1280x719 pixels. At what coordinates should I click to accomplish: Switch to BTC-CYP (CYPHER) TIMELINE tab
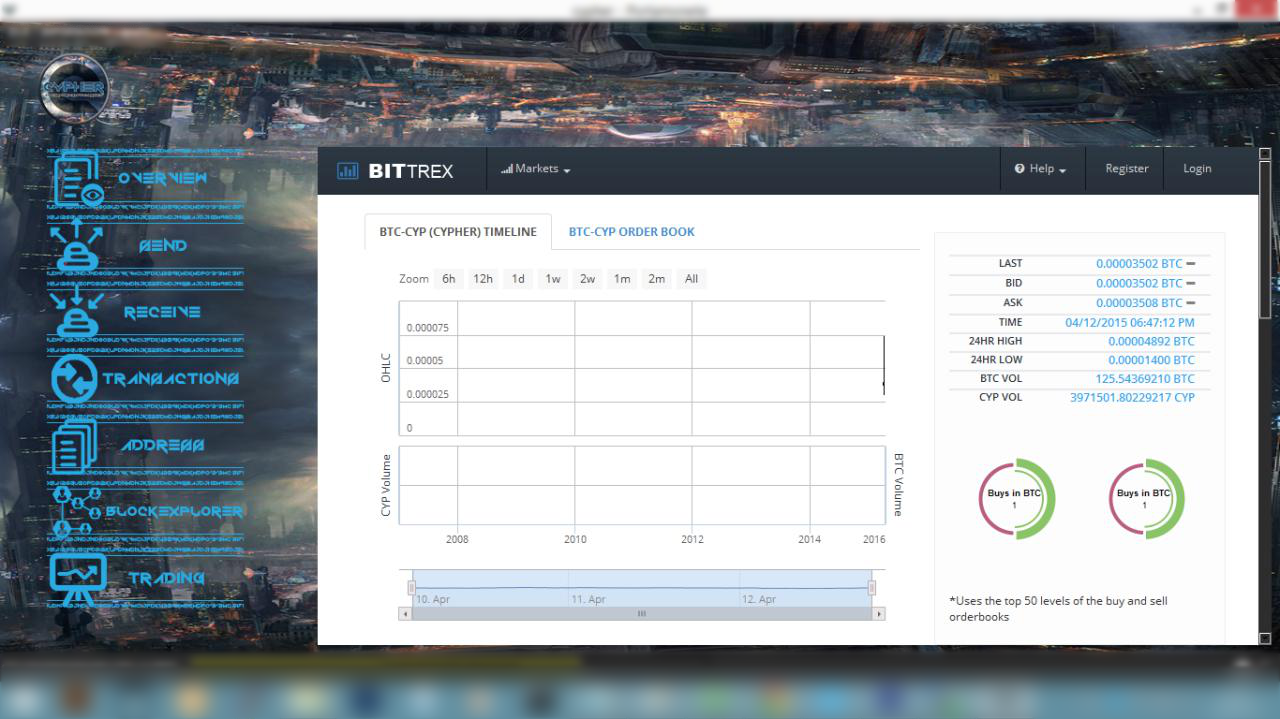[458, 232]
